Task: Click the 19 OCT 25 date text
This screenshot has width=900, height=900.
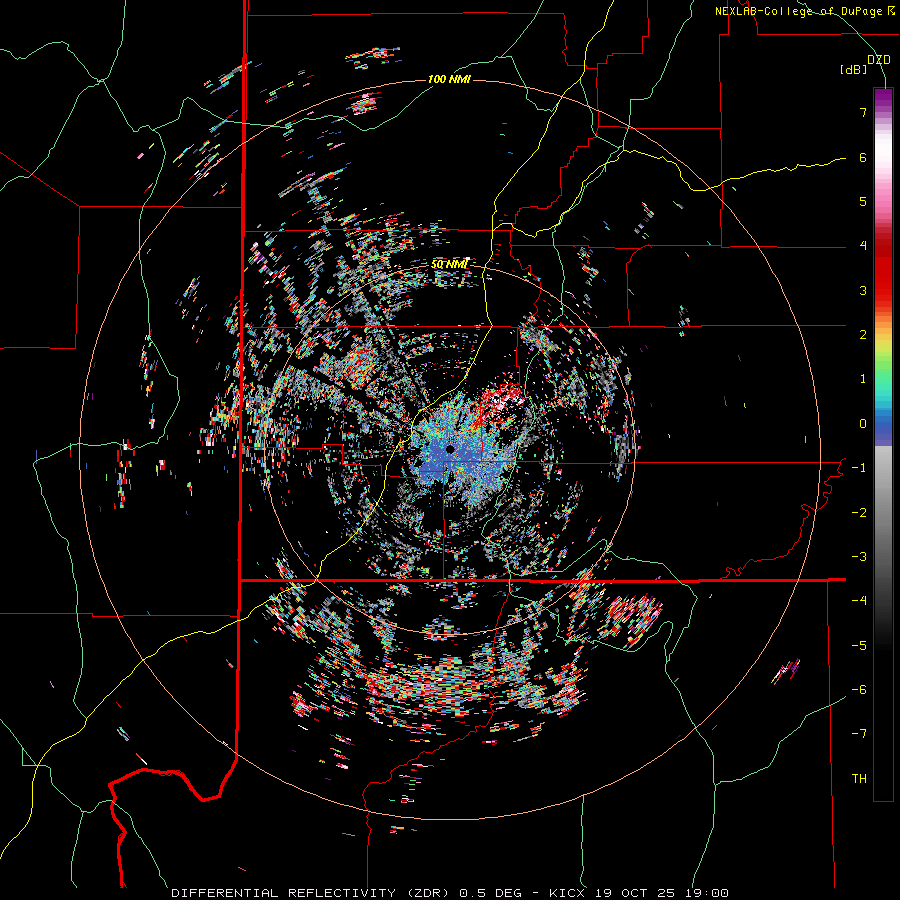Action: pos(635,893)
